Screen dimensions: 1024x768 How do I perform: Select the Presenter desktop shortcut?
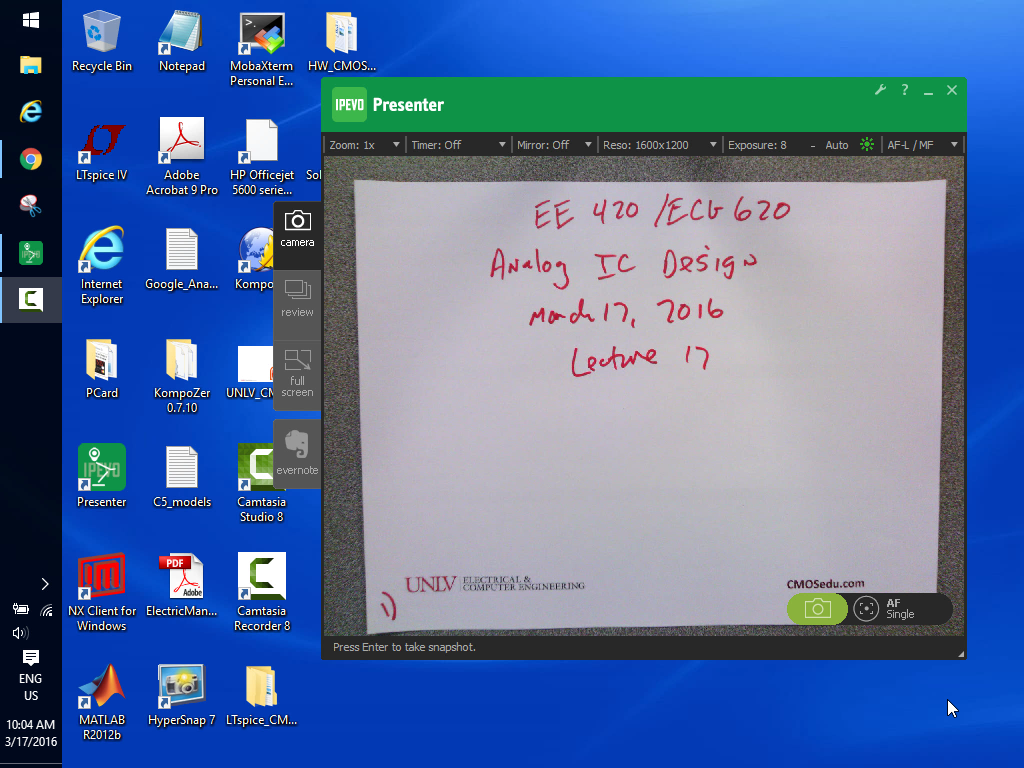[x=102, y=477]
